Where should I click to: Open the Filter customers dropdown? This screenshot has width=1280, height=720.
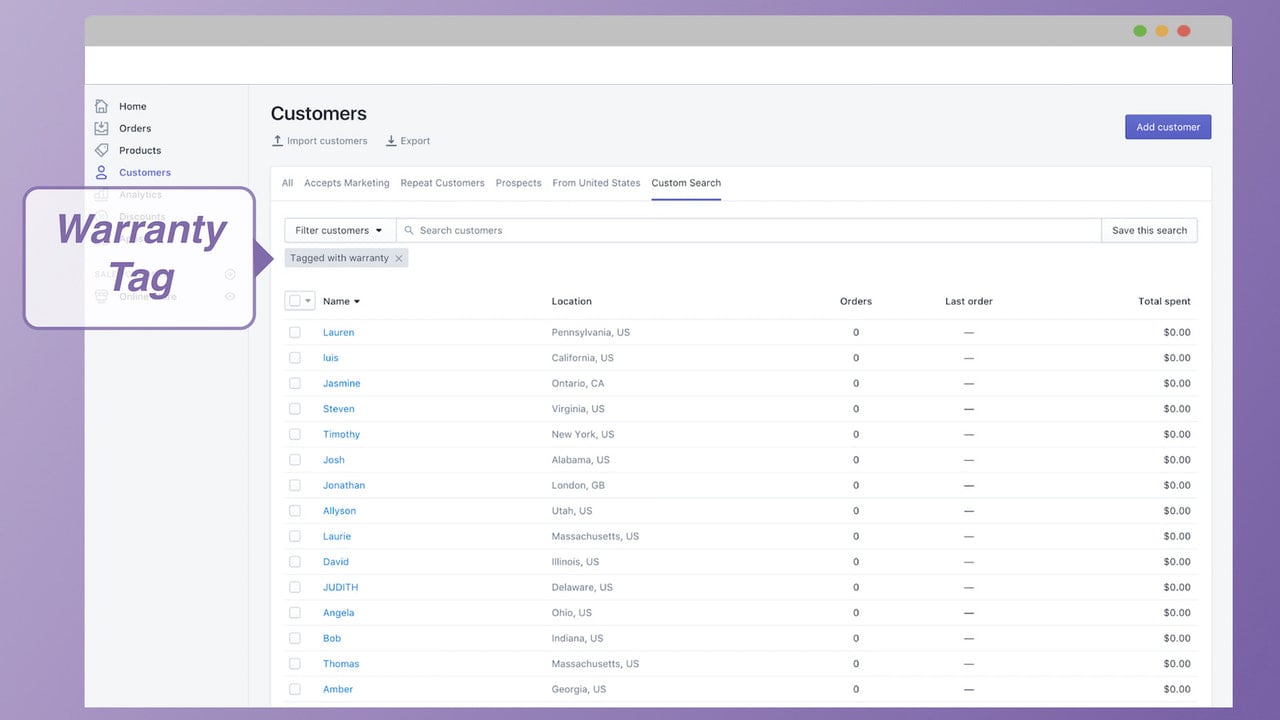[x=340, y=230]
